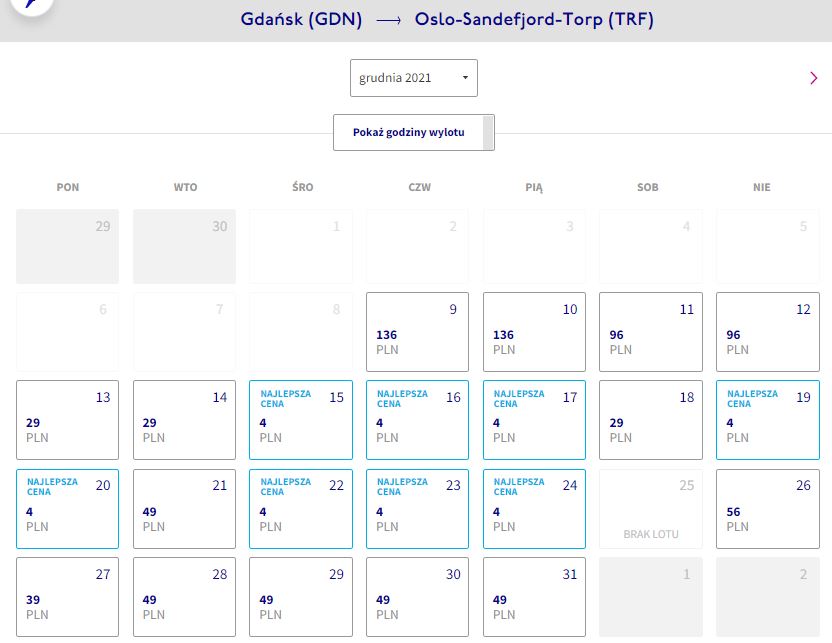Go to next month with right chevron
The width and height of the screenshot is (832, 643).
813,78
